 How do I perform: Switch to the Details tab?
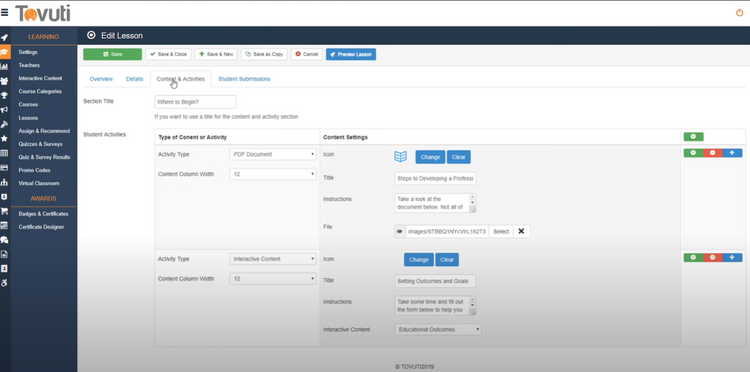[x=134, y=79]
